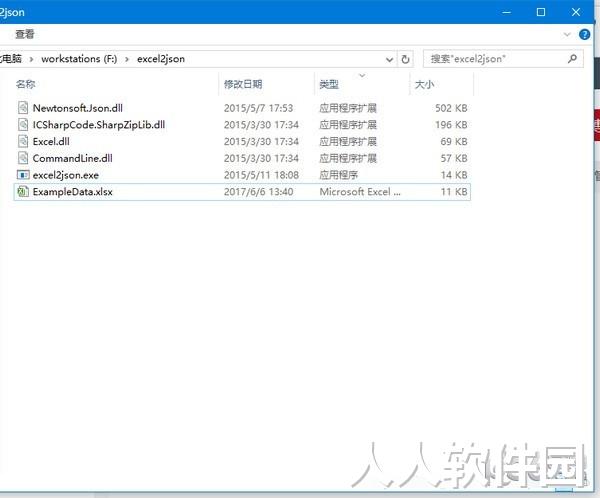The image size is (600, 498).
Task: Select the excel2json.exe application icon
Action: (x=23, y=175)
